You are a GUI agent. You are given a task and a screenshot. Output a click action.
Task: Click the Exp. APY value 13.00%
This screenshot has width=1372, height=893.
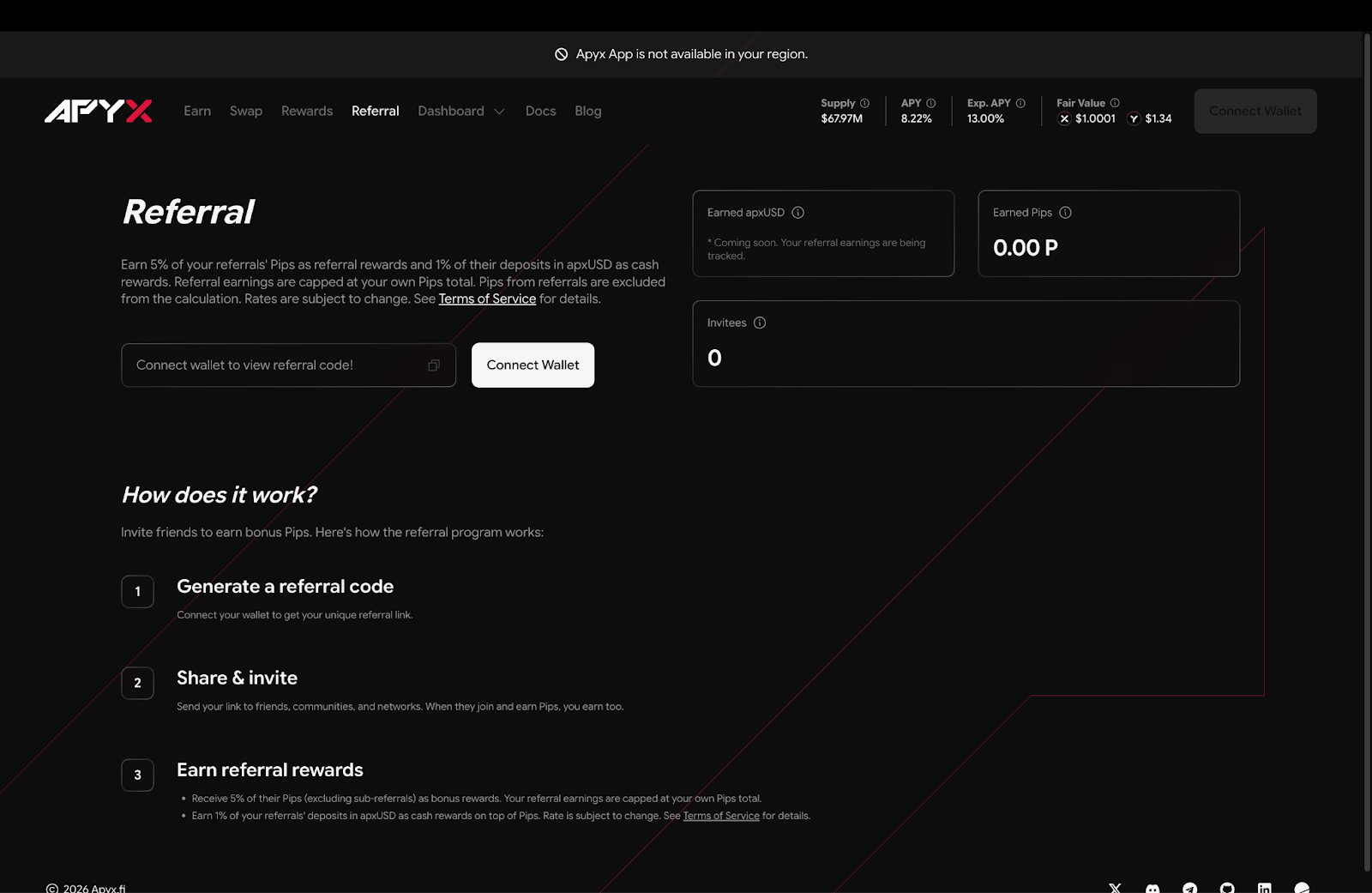point(985,118)
